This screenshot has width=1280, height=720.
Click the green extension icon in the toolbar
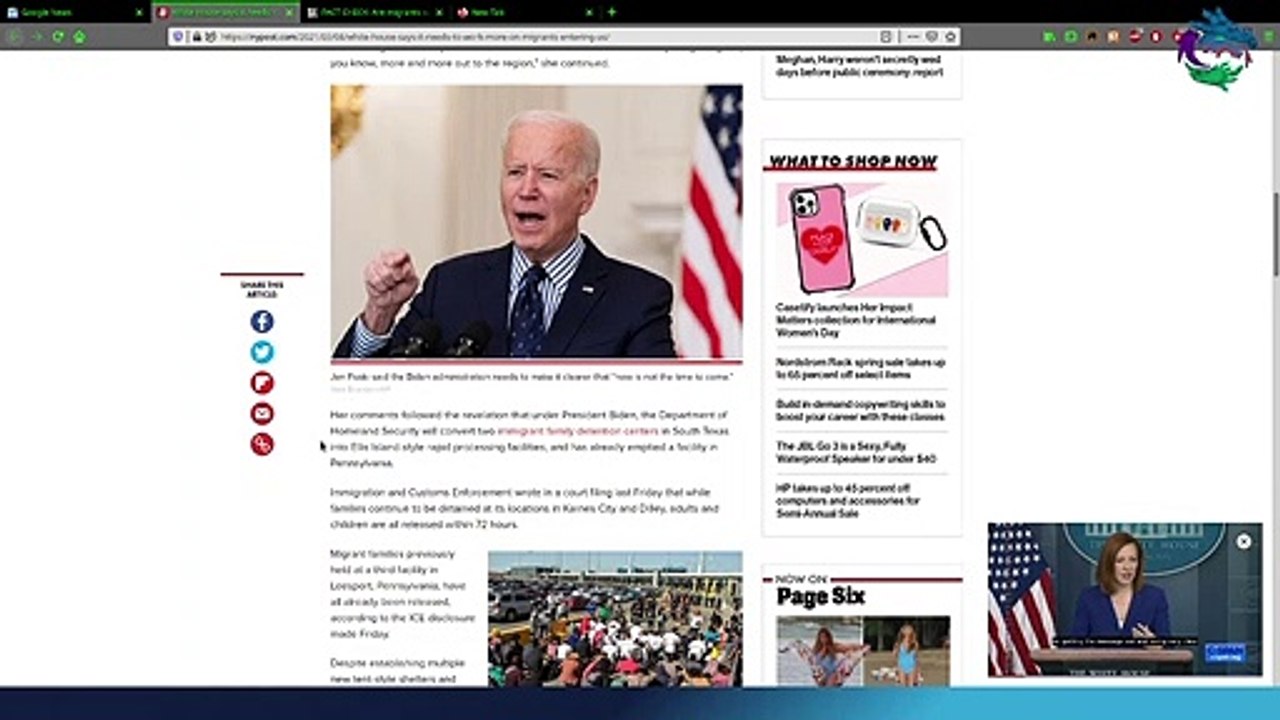pyautogui.click(x=1048, y=36)
